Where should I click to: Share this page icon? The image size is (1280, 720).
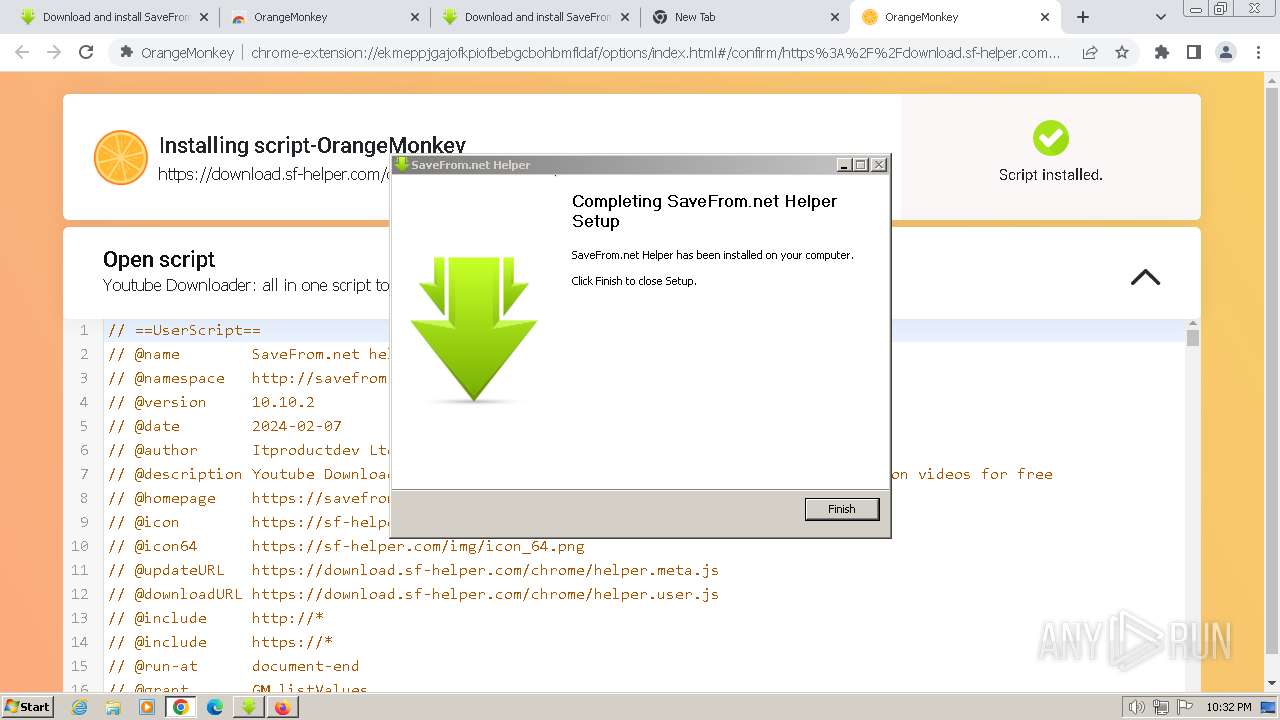(x=1090, y=52)
